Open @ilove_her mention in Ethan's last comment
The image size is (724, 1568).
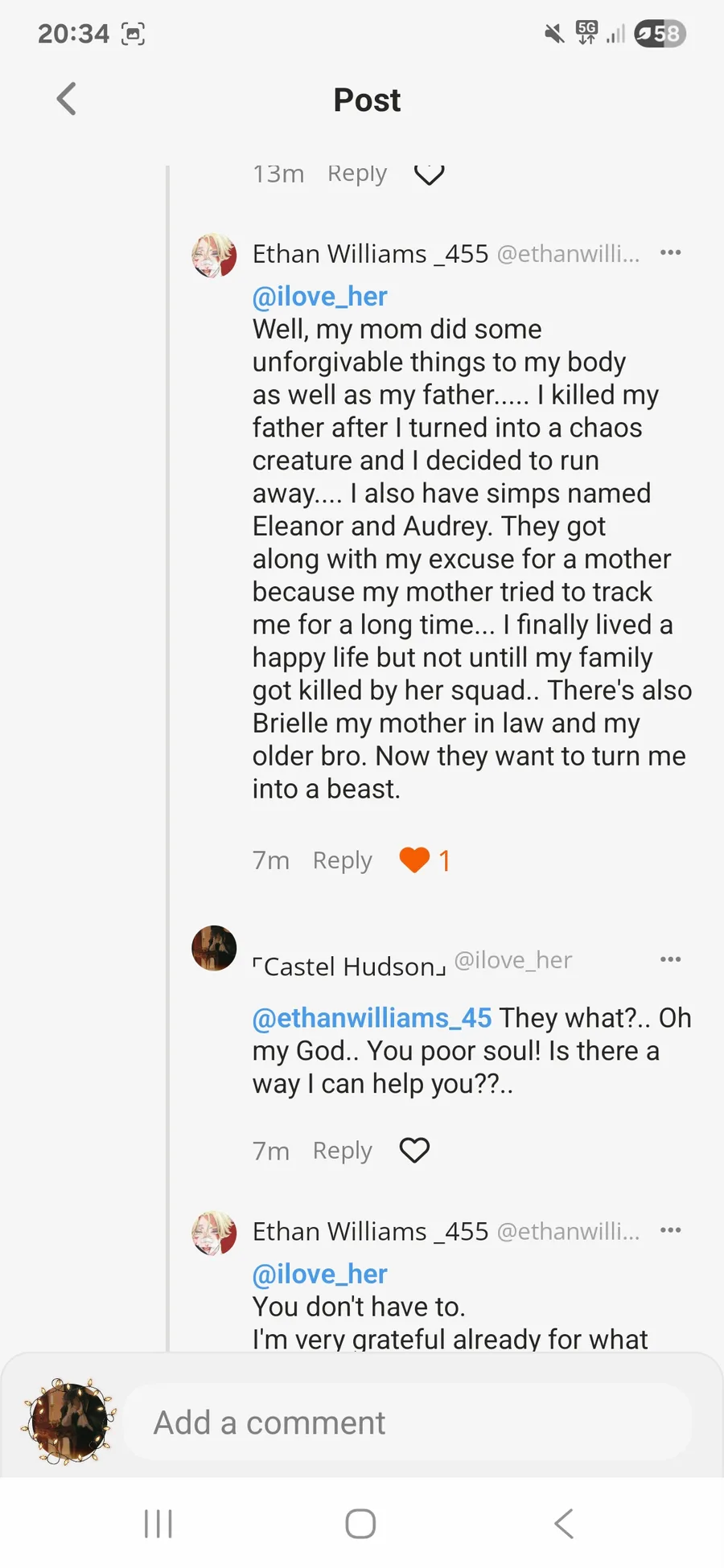[320, 1275]
